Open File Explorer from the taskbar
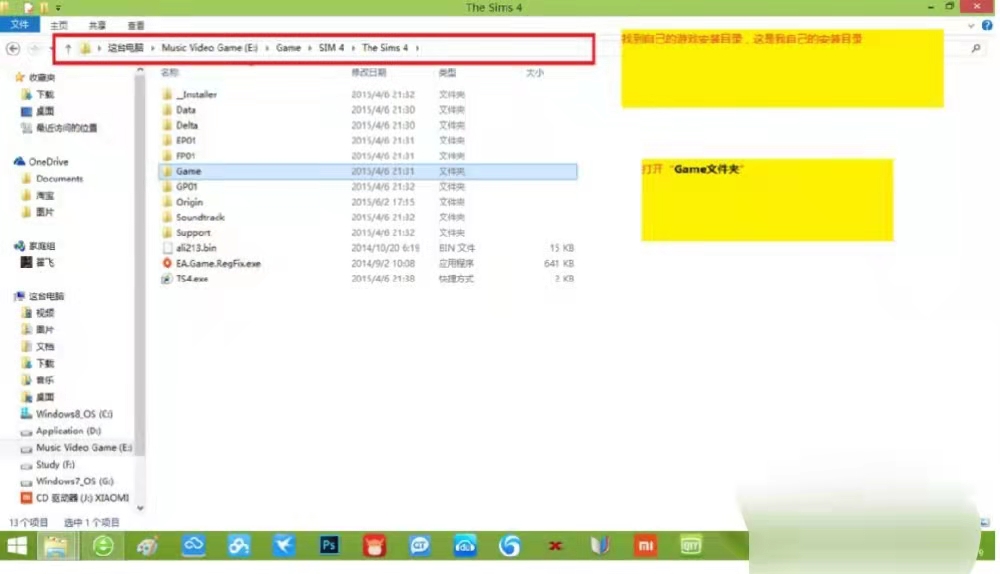 [57, 547]
